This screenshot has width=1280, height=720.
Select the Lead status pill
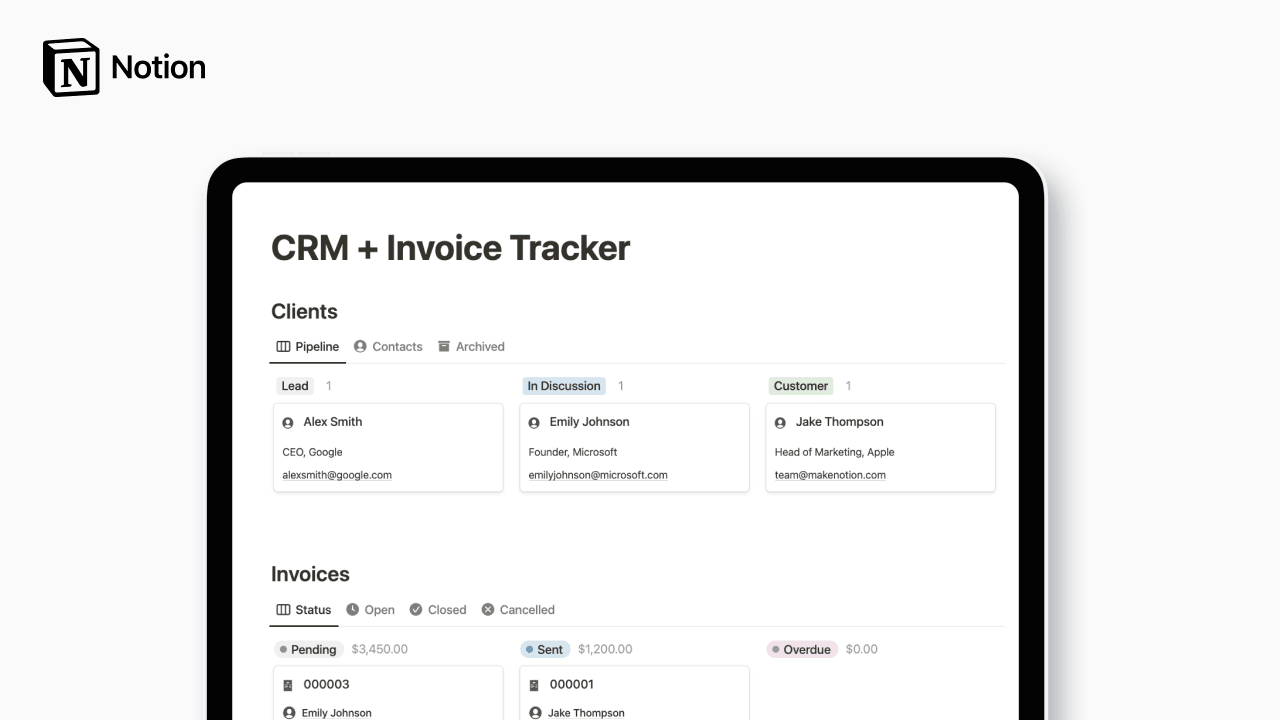tap(294, 385)
